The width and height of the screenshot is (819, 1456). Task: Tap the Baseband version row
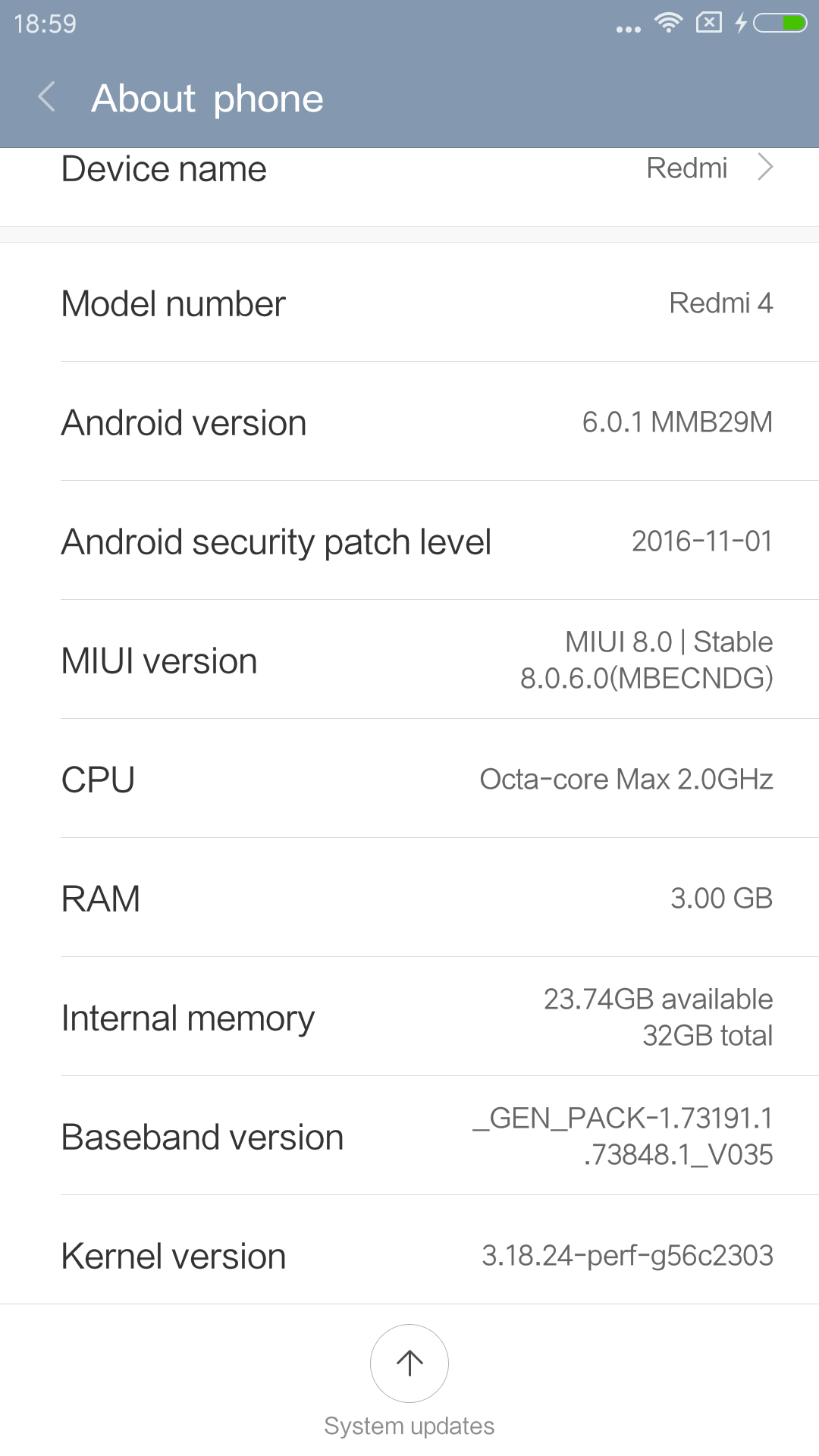[409, 1137]
